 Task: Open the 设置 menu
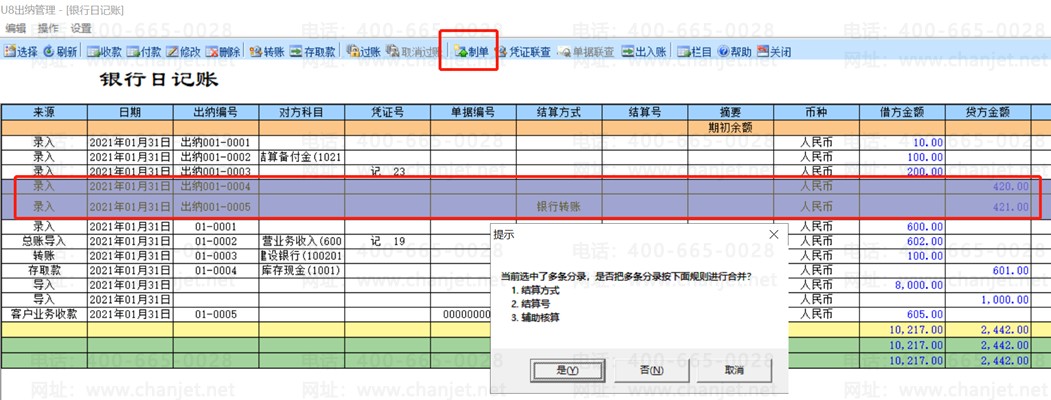point(81,28)
